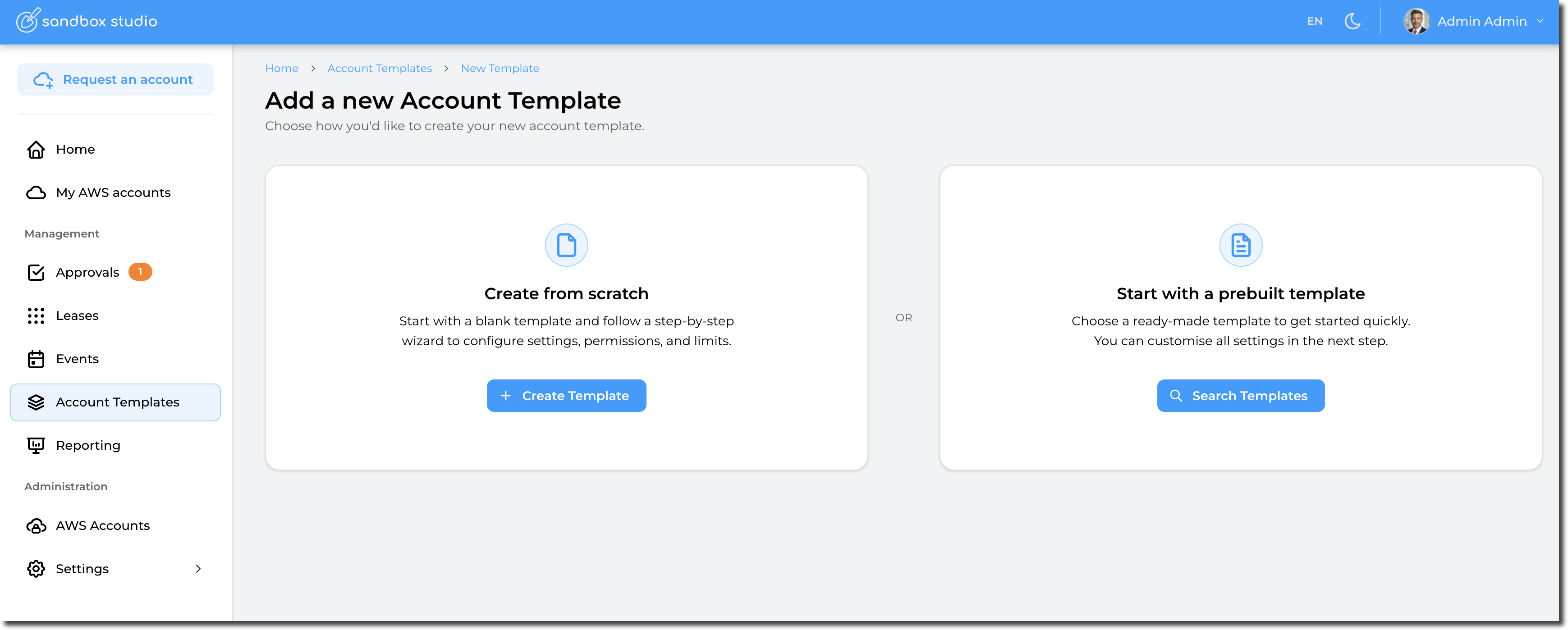Click the Sandbox Studio logo icon

coord(28,21)
